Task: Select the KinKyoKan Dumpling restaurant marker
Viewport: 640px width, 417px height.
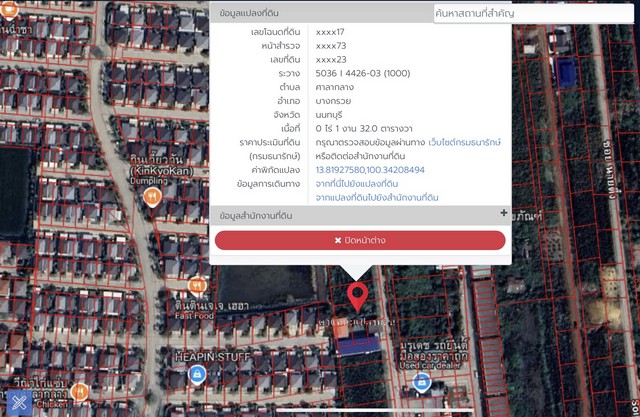Action: tap(152, 198)
